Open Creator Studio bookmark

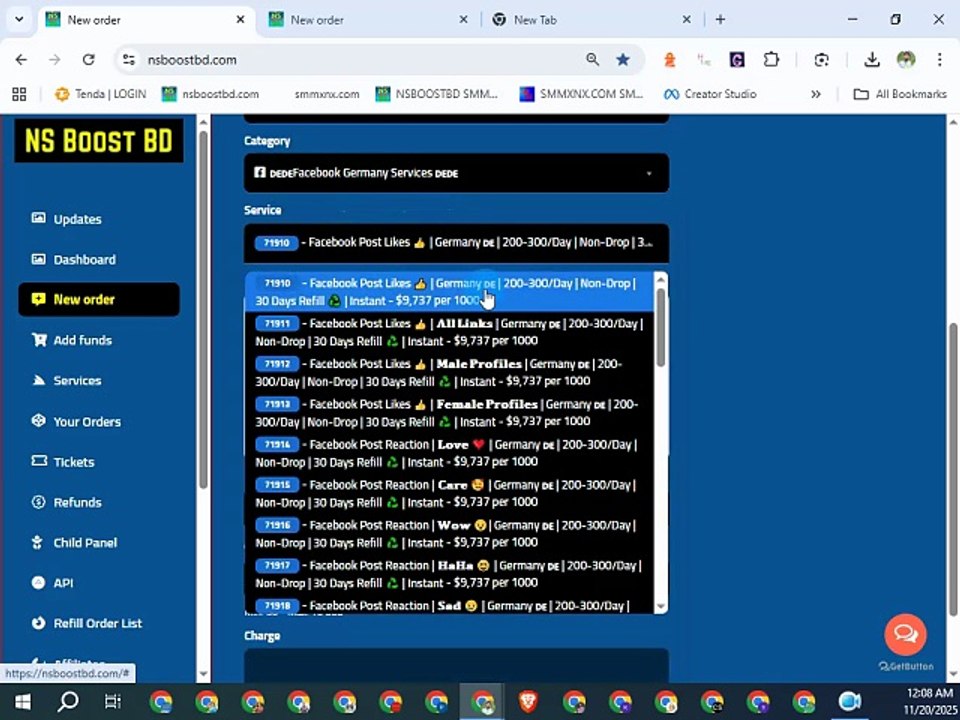[x=710, y=94]
